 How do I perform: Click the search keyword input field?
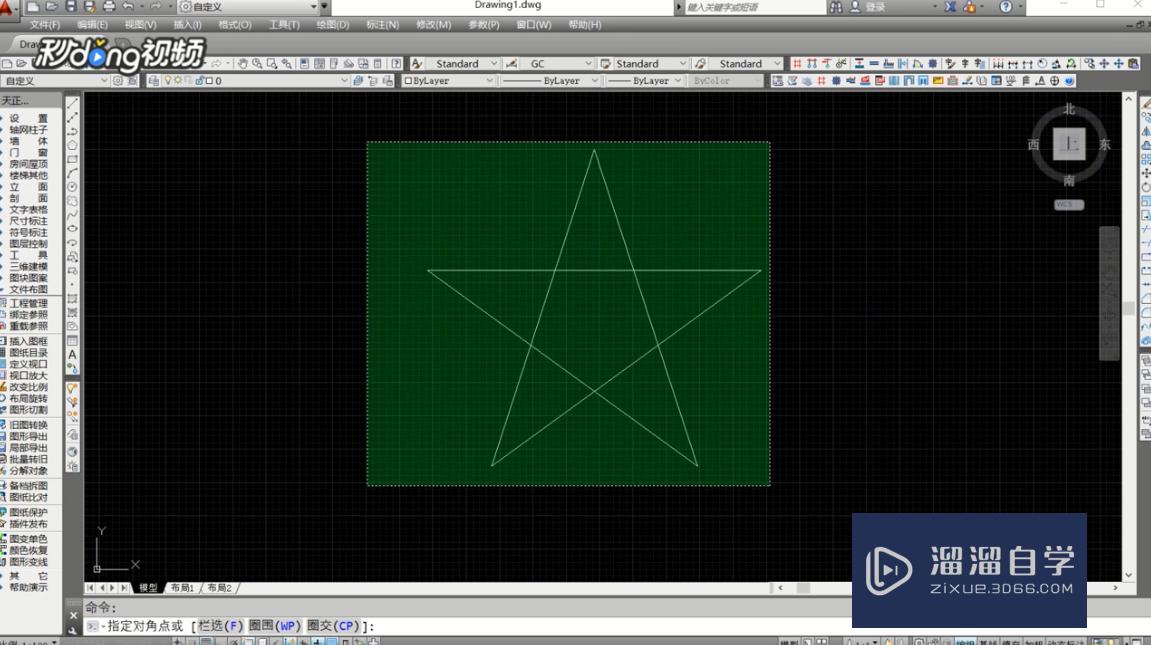(755, 7)
